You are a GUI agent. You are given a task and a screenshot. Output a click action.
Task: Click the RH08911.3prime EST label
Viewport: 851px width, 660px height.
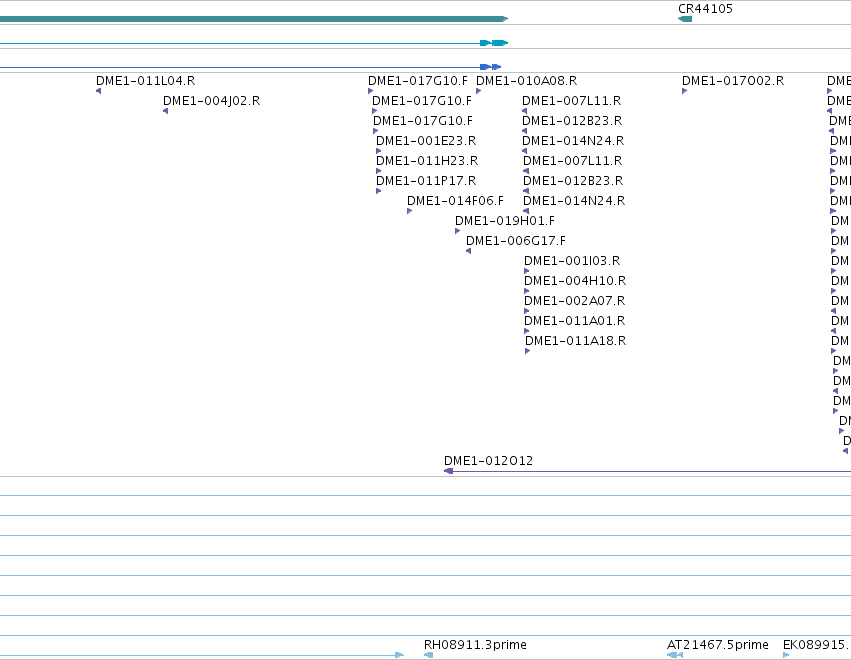(475, 645)
